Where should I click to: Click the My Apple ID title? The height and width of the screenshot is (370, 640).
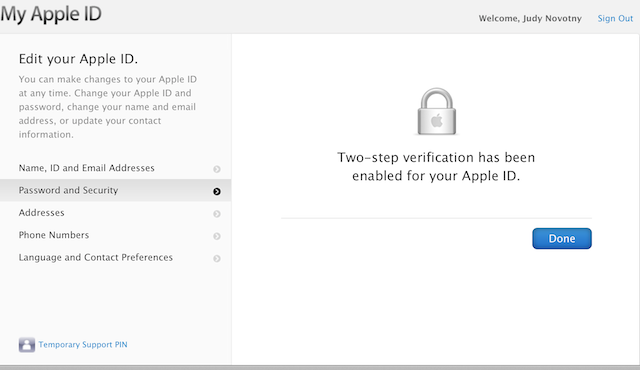click(51, 14)
